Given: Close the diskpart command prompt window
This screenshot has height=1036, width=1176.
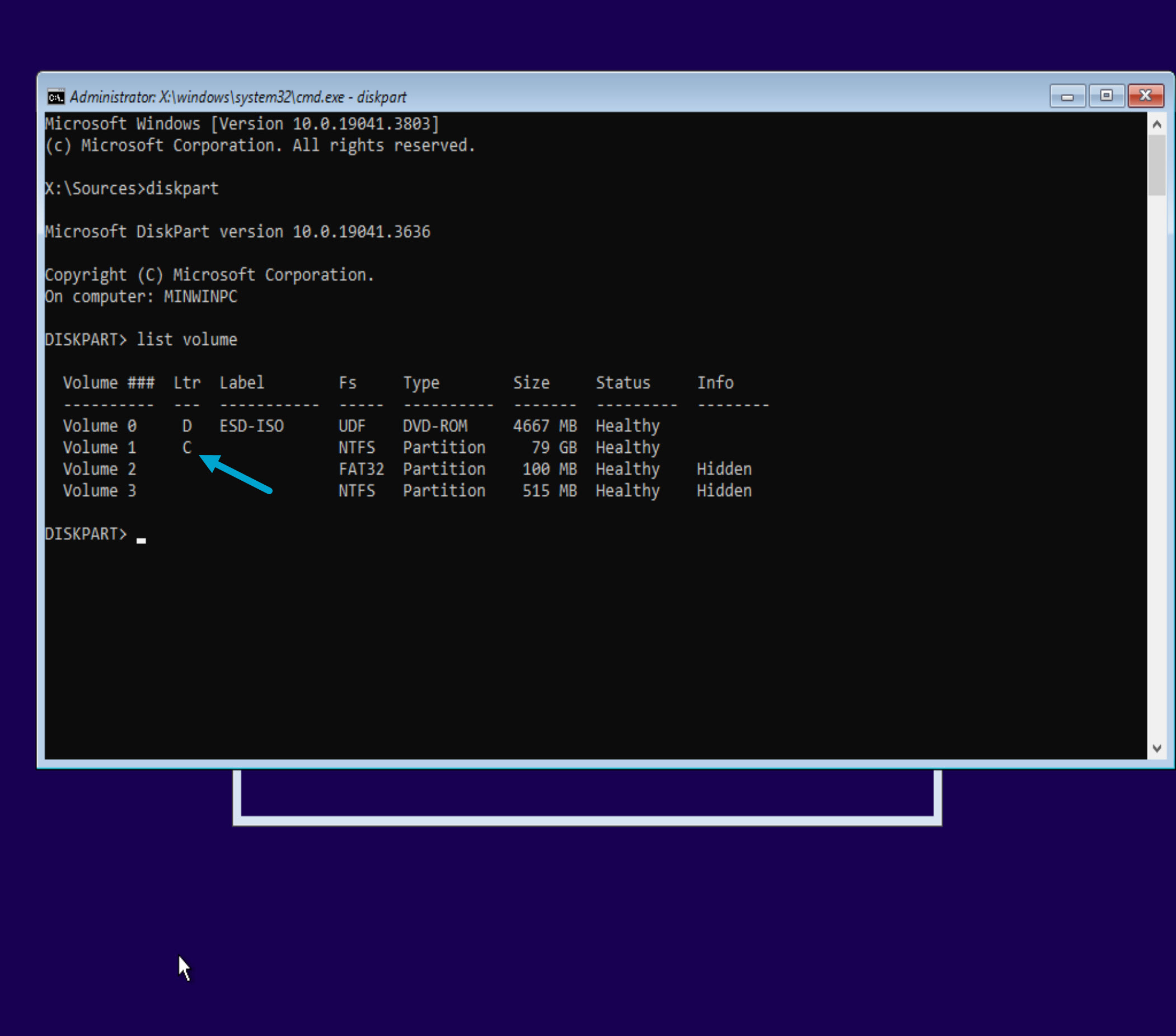Looking at the screenshot, I should point(1146,96).
